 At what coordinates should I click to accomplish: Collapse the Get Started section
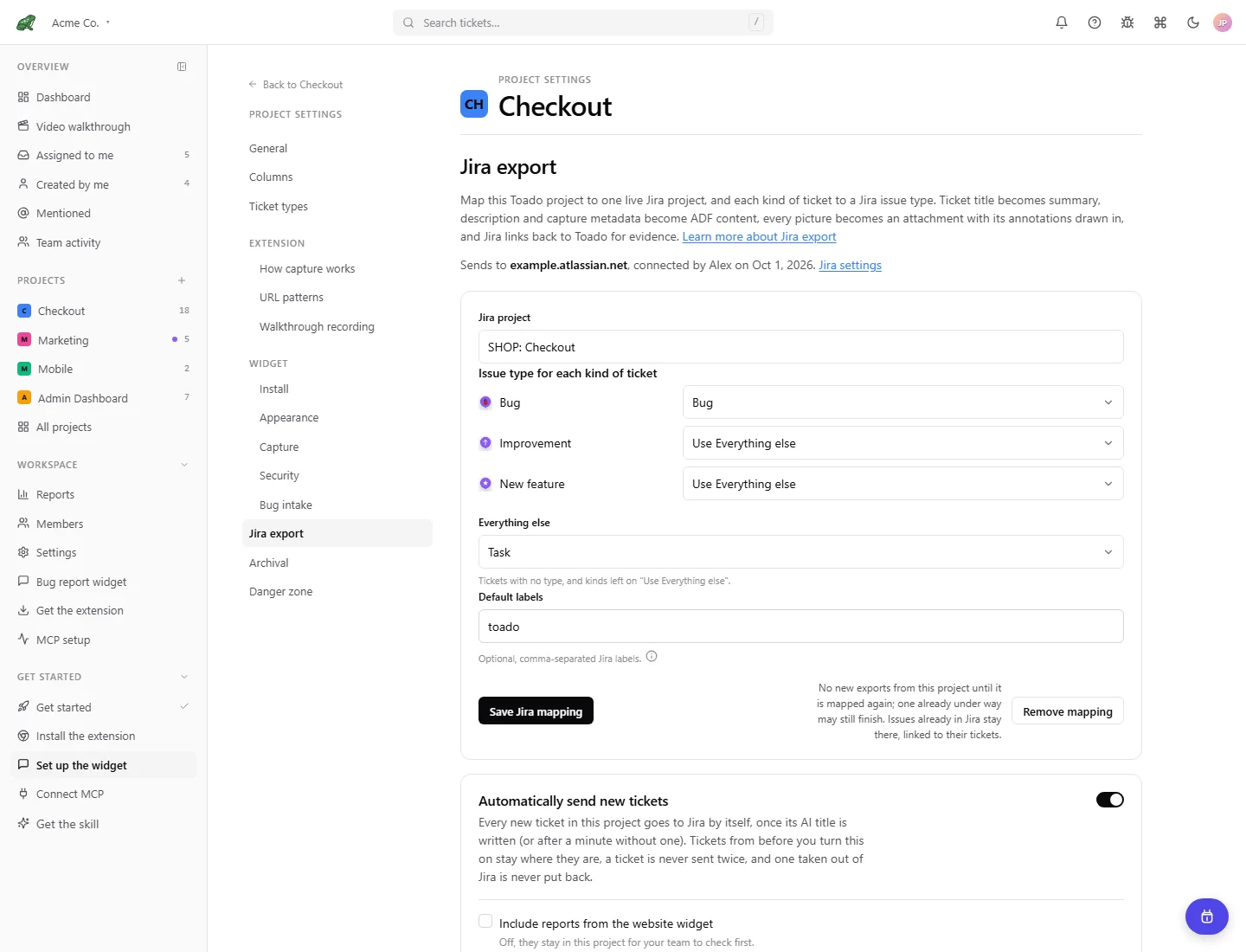(x=184, y=677)
